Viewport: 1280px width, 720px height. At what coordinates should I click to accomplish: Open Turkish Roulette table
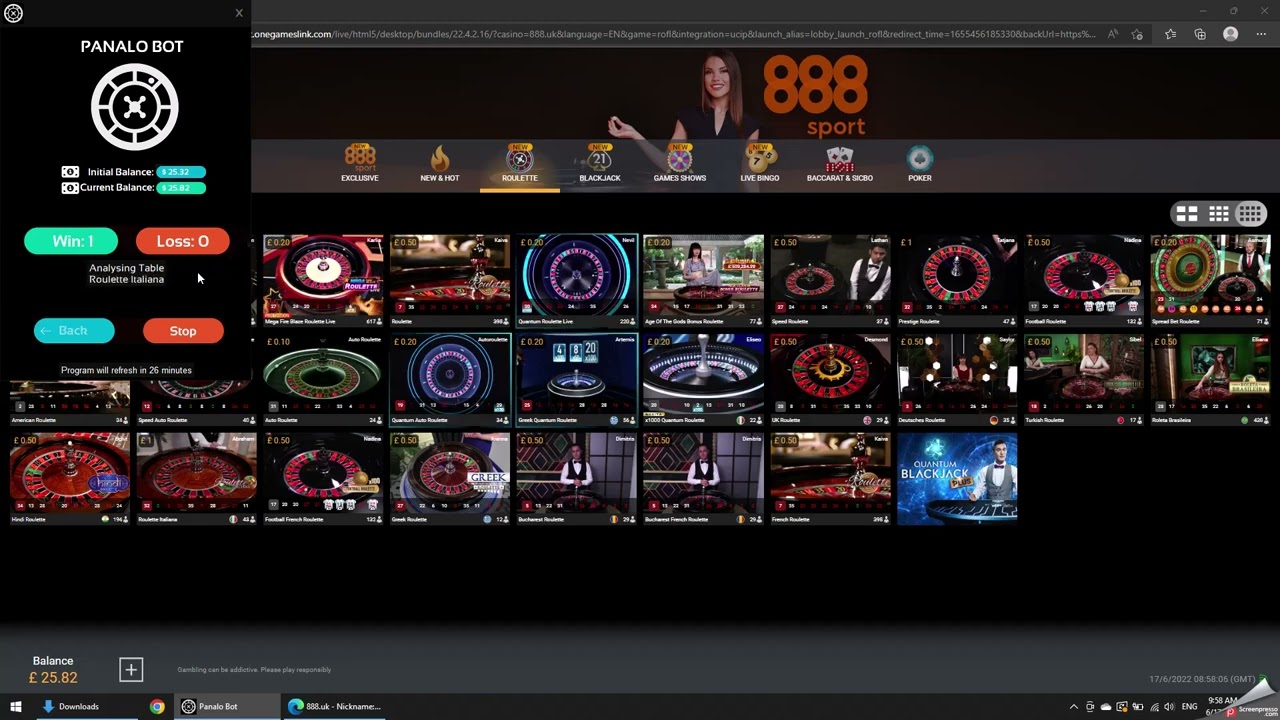point(1084,379)
